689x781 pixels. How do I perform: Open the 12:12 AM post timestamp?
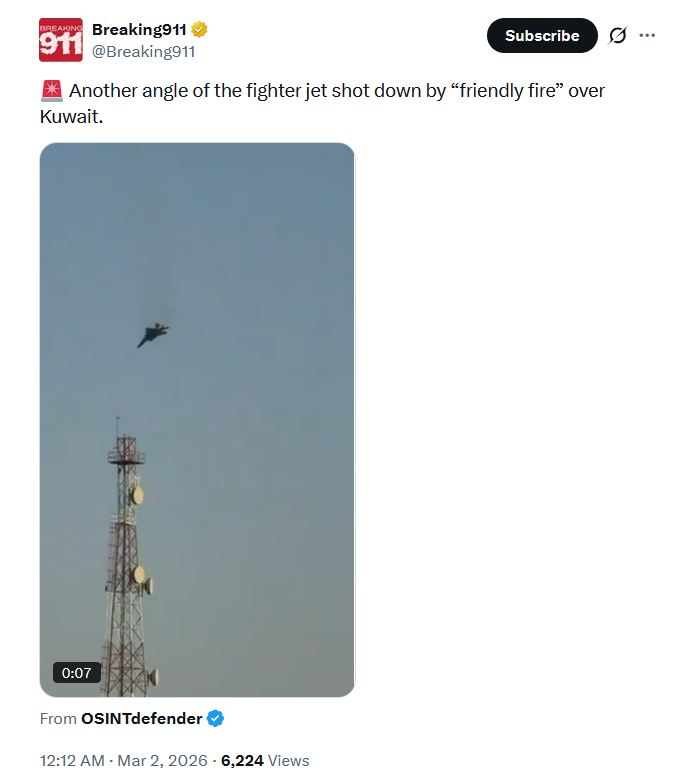point(72,760)
